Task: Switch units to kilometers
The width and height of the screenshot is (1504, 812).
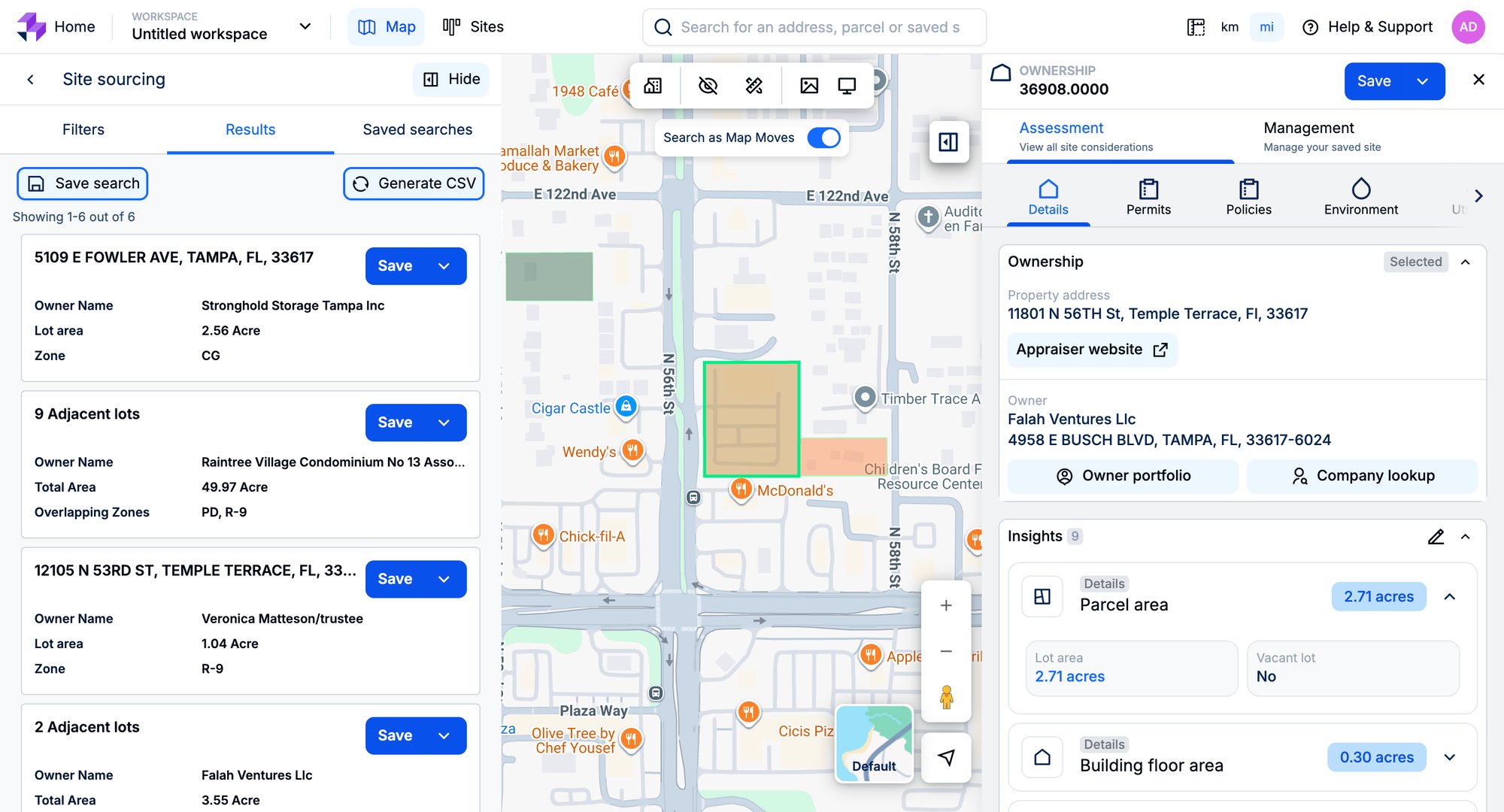Action: 1230,26
